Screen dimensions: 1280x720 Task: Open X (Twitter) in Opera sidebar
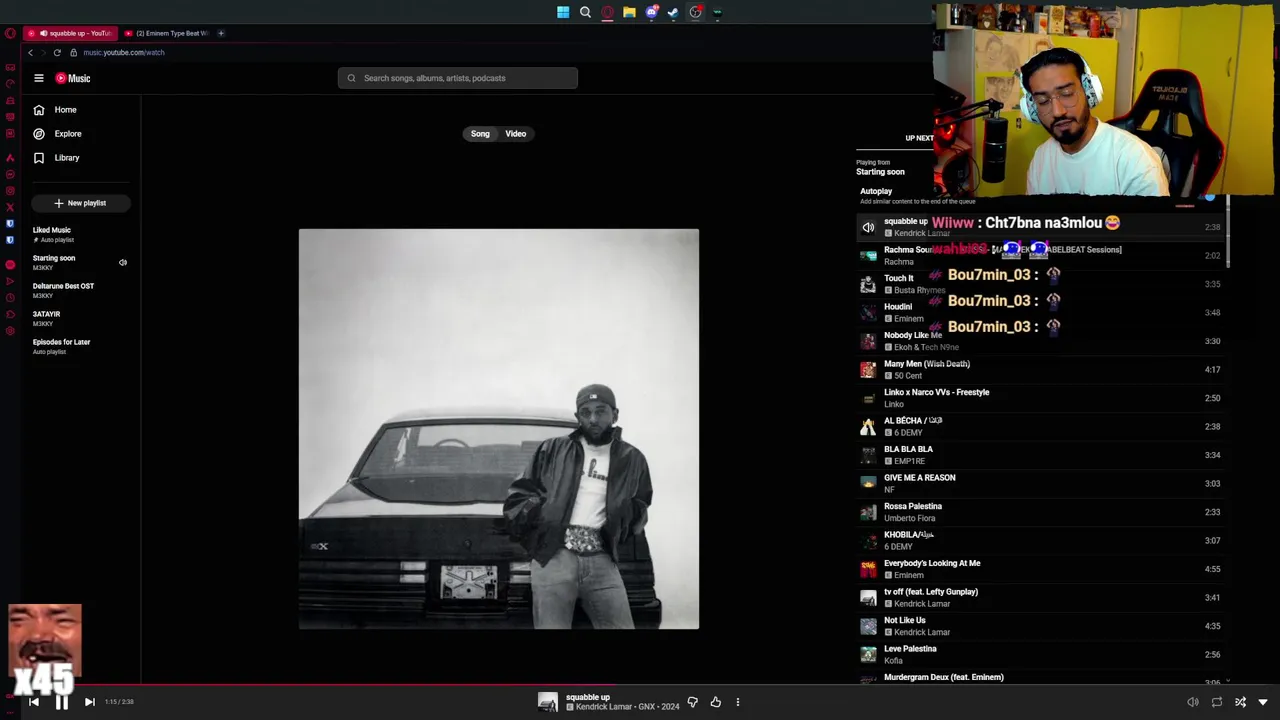point(10,207)
